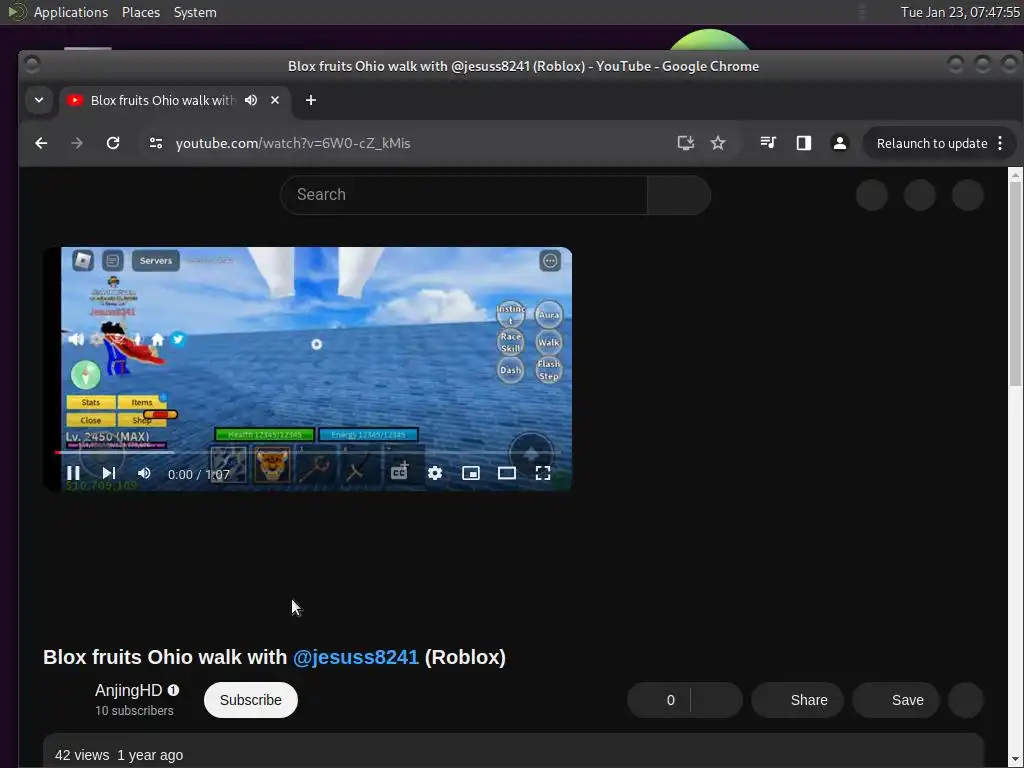Screen dimensions: 1024x768
Task: Switch to the miniplayer
Action: (x=471, y=473)
